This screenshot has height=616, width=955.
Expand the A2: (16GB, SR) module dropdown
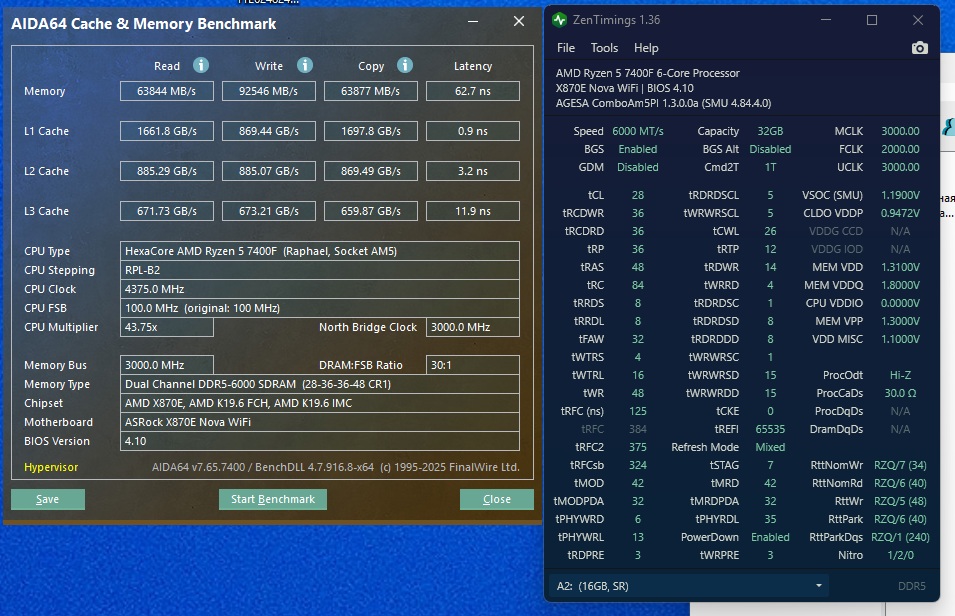pos(688,586)
